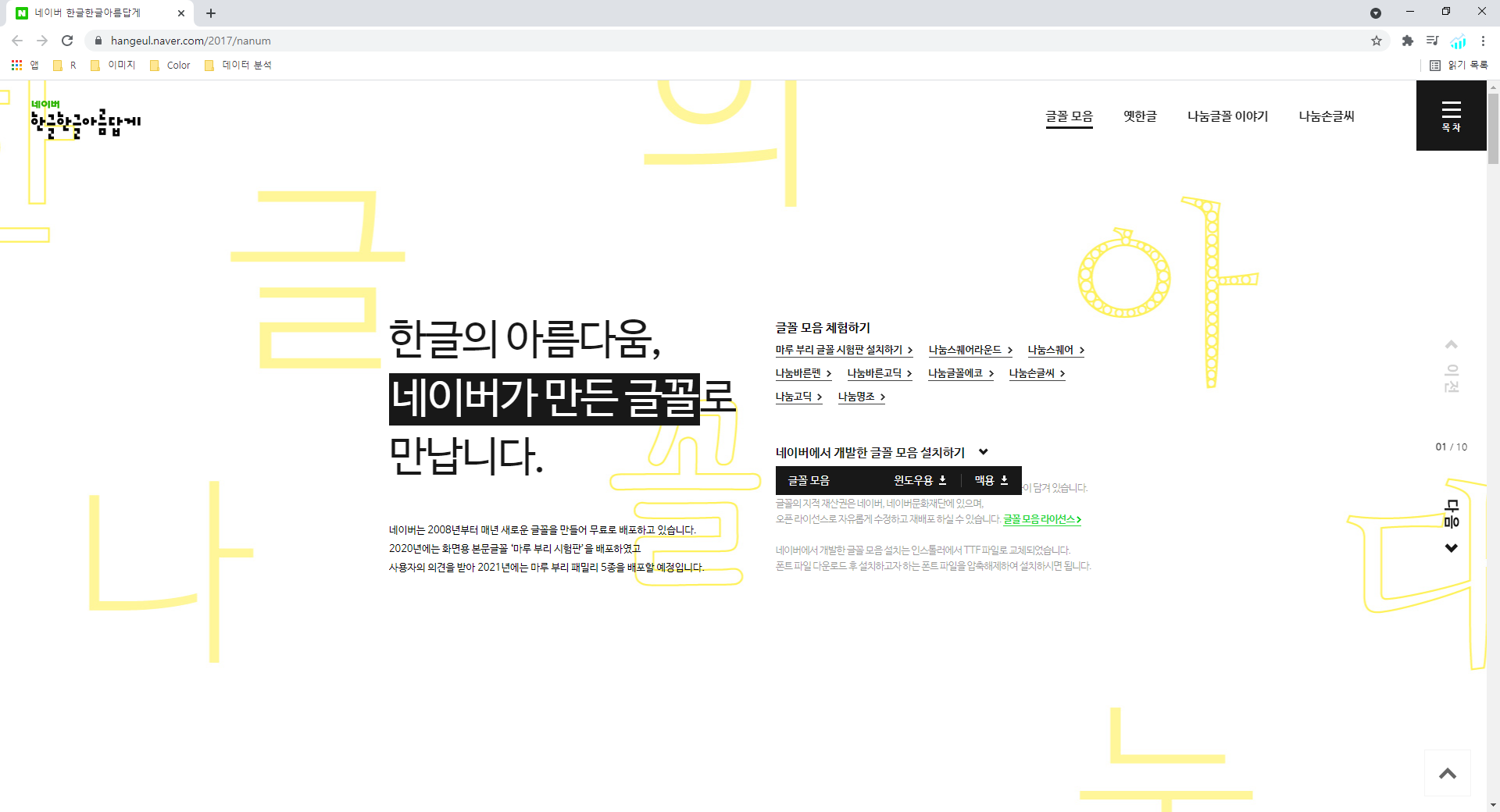The width and height of the screenshot is (1500, 812).
Task: Click the next section down chevron
Action: click(x=1452, y=548)
